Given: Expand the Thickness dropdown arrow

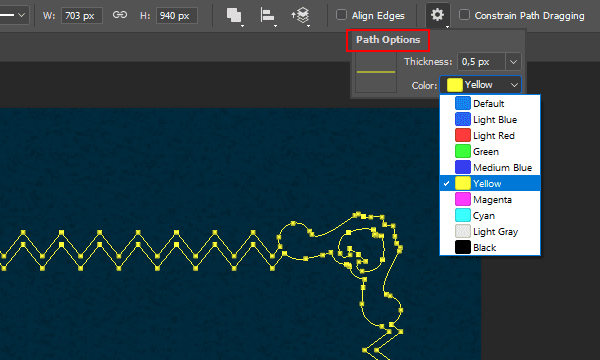Looking at the screenshot, I should [x=513, y=62].
